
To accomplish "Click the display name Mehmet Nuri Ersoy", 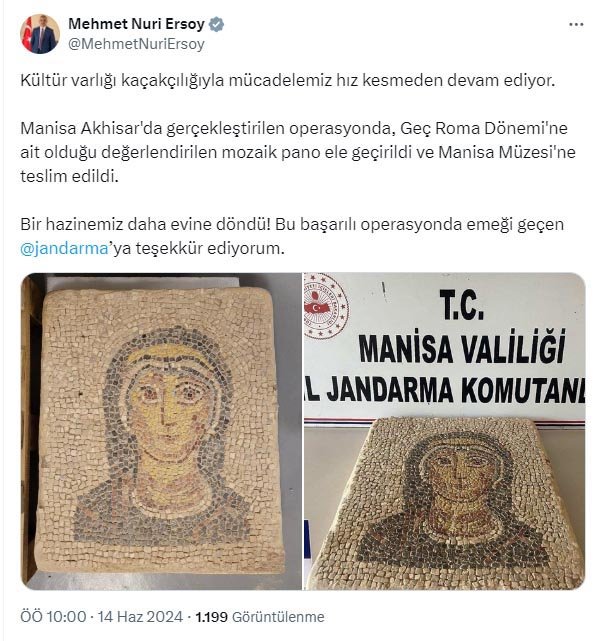I will click(137, 24).
